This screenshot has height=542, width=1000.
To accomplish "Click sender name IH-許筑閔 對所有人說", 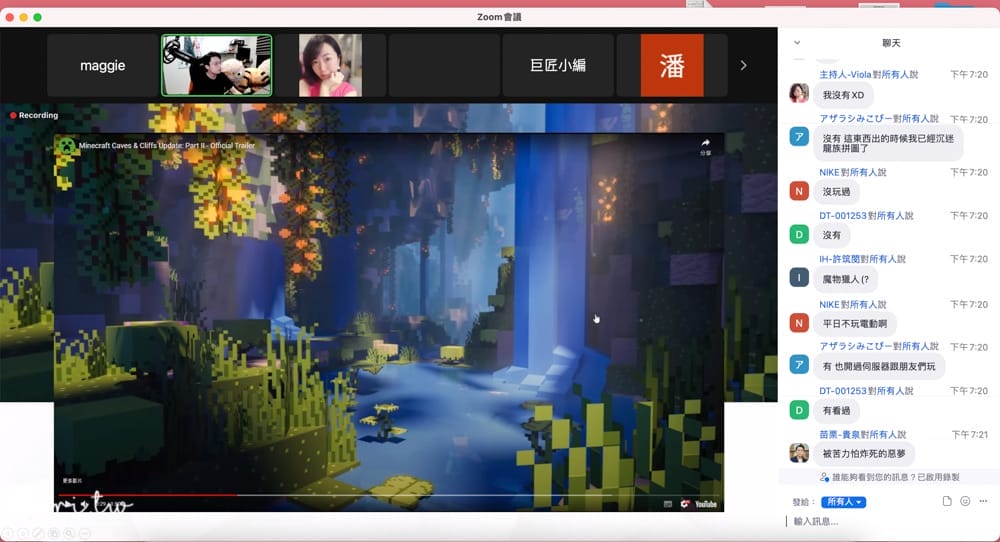I will (862, 259).
